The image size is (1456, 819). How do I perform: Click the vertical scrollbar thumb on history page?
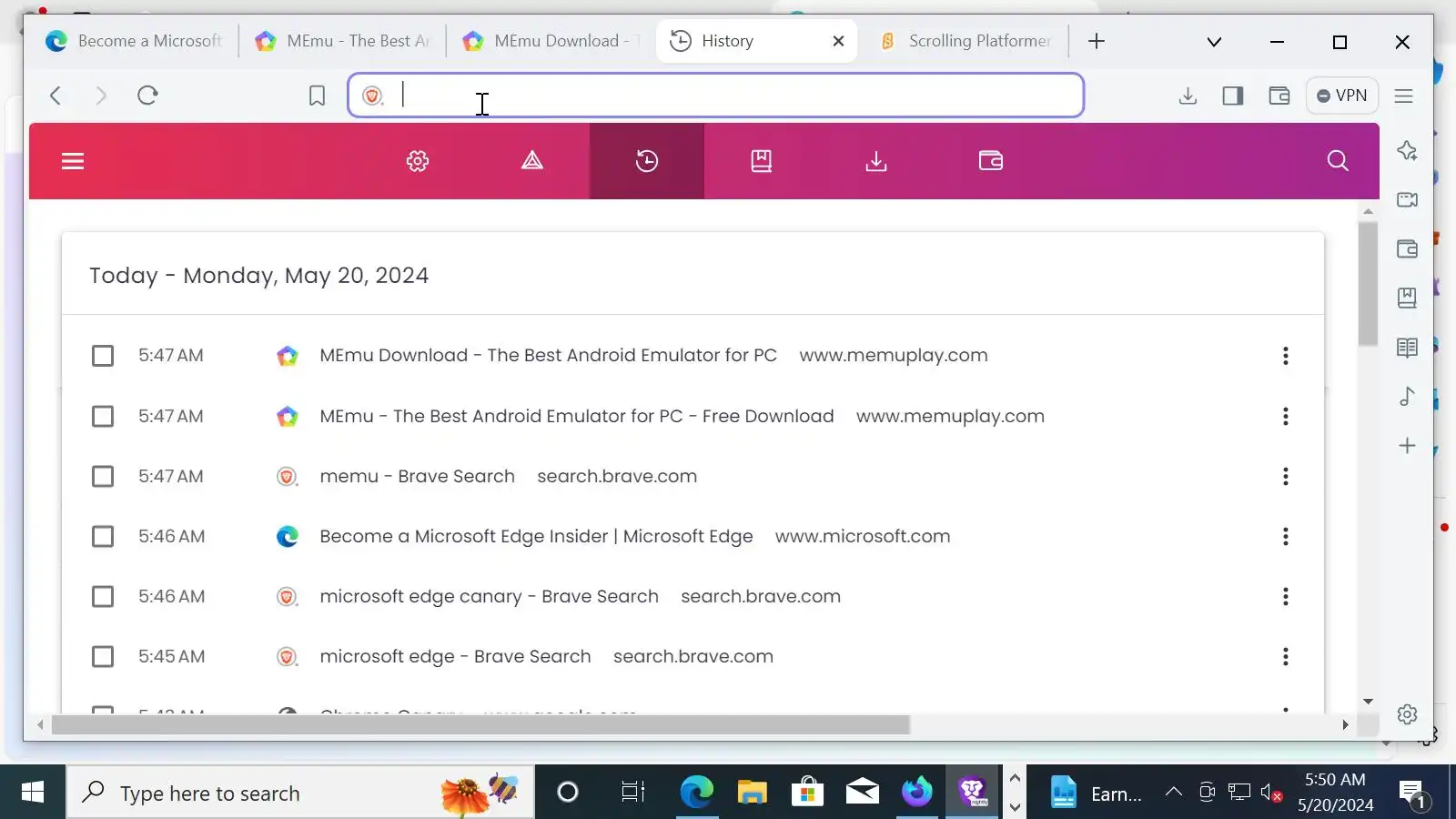(x=1368, y=283)
